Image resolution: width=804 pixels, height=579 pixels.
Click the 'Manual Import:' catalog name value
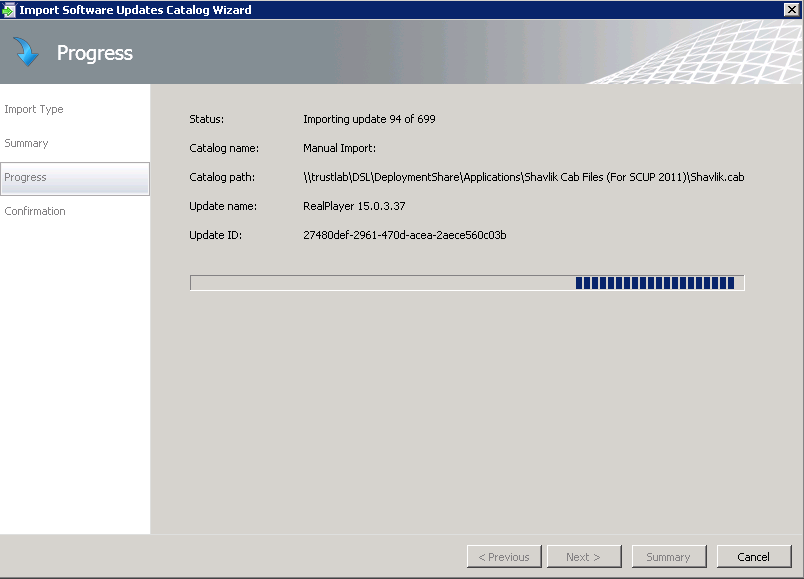click(339, 148)
